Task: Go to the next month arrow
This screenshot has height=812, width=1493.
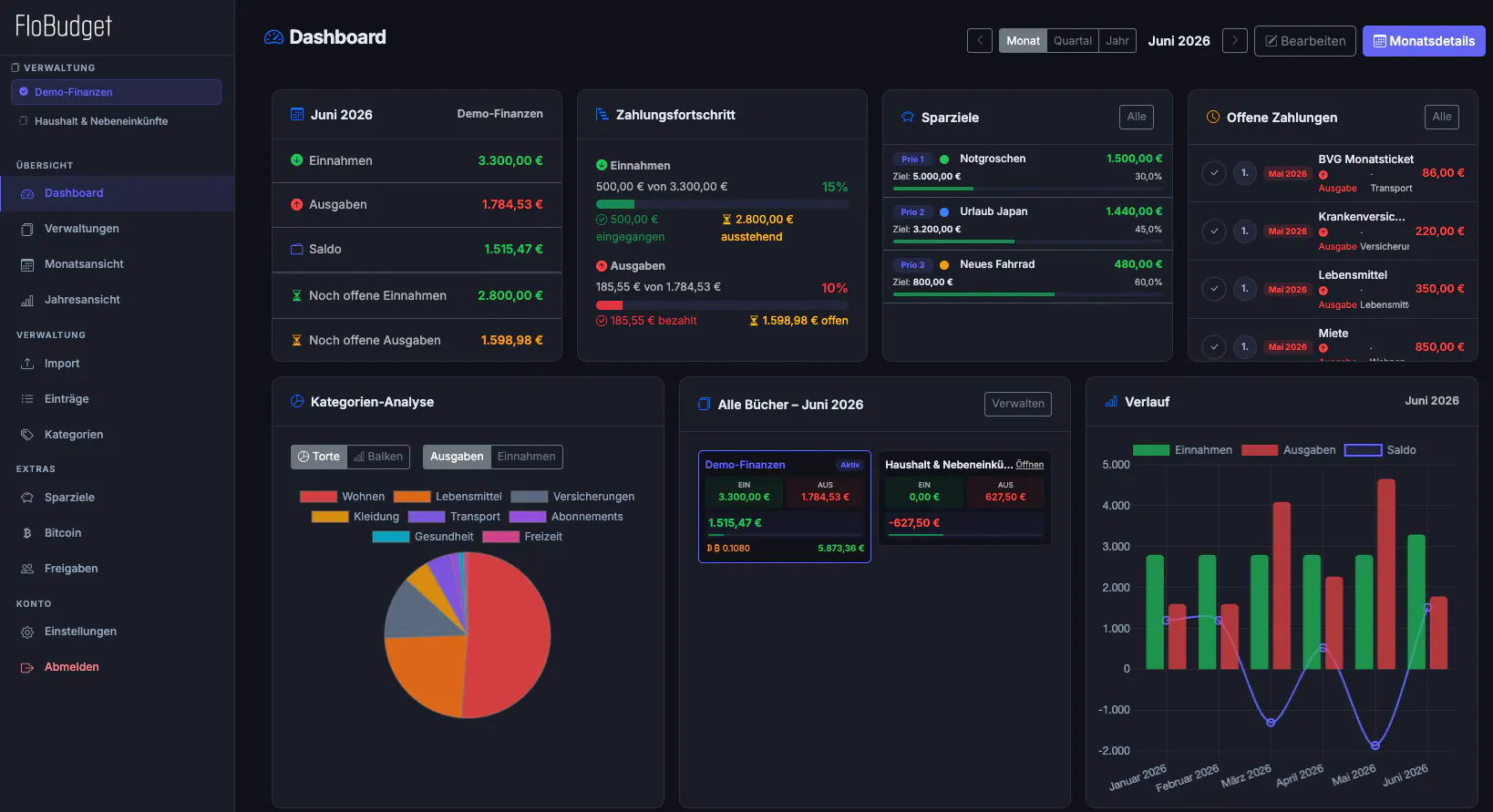Action: 1235,41
